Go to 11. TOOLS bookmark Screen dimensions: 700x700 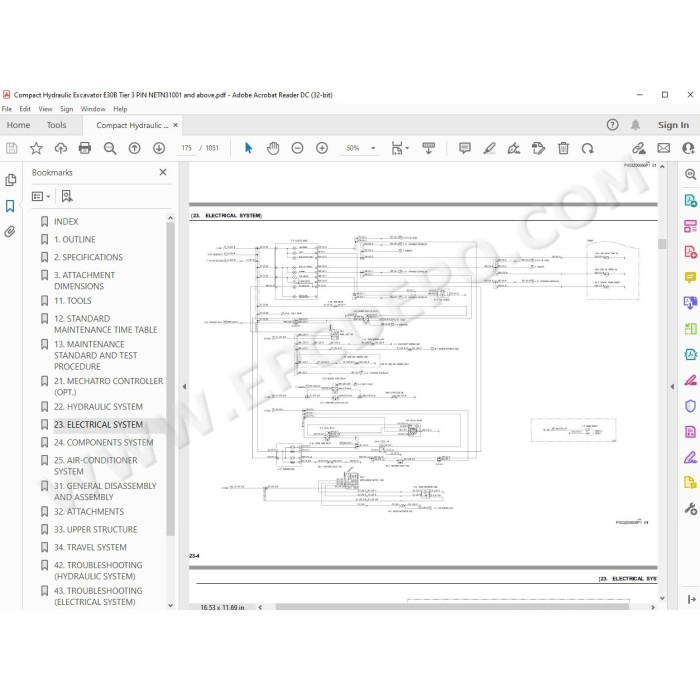point(73,301)
